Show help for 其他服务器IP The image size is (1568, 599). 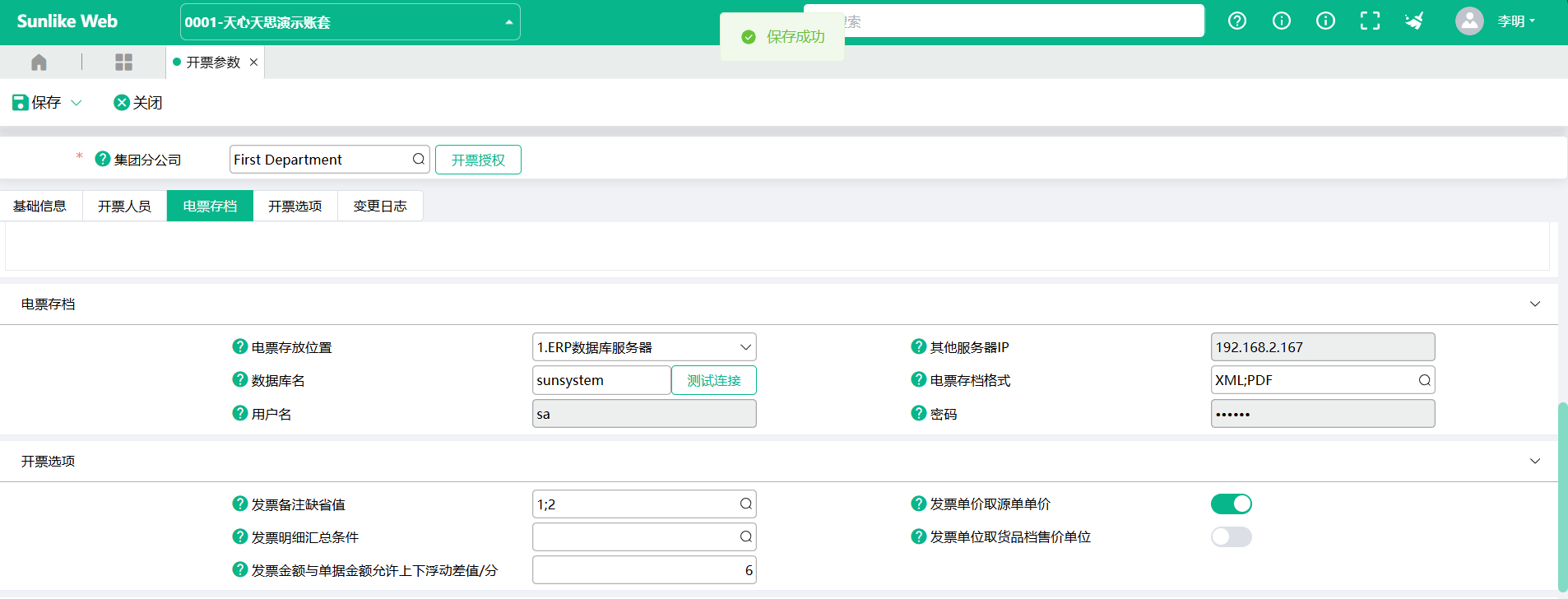click(919, 346)
